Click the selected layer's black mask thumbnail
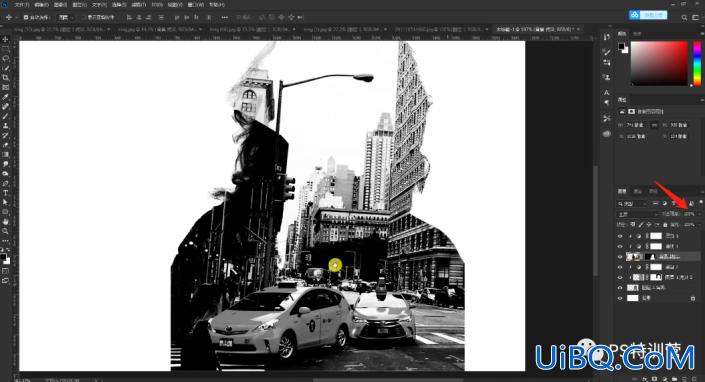The height and width of the screenshot is (382, 705). (650, 257)
